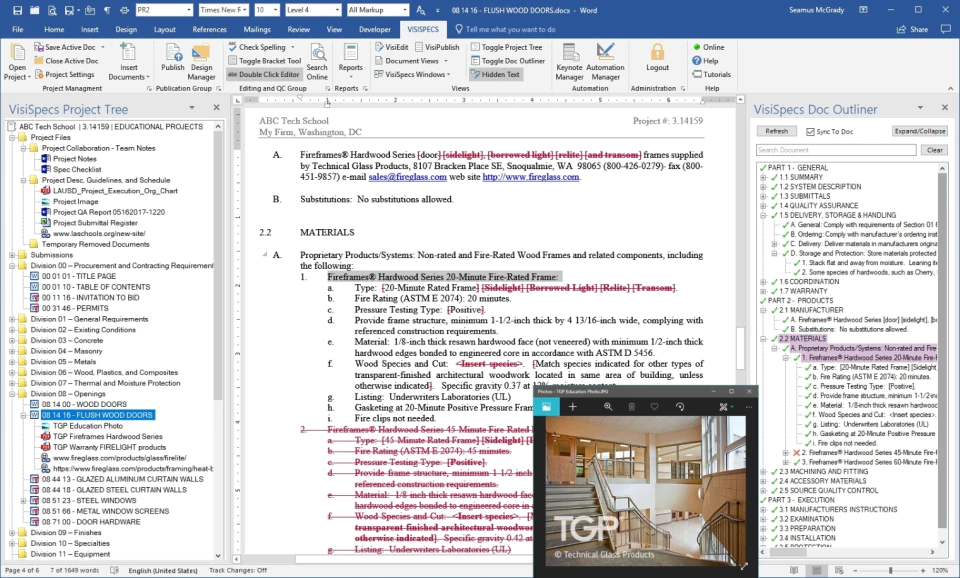Toggle the checkmark for 1.7 WARRANTY
The height and width of the screenshot is (578, 960).
pyautogui.click(x=774, y=291)
